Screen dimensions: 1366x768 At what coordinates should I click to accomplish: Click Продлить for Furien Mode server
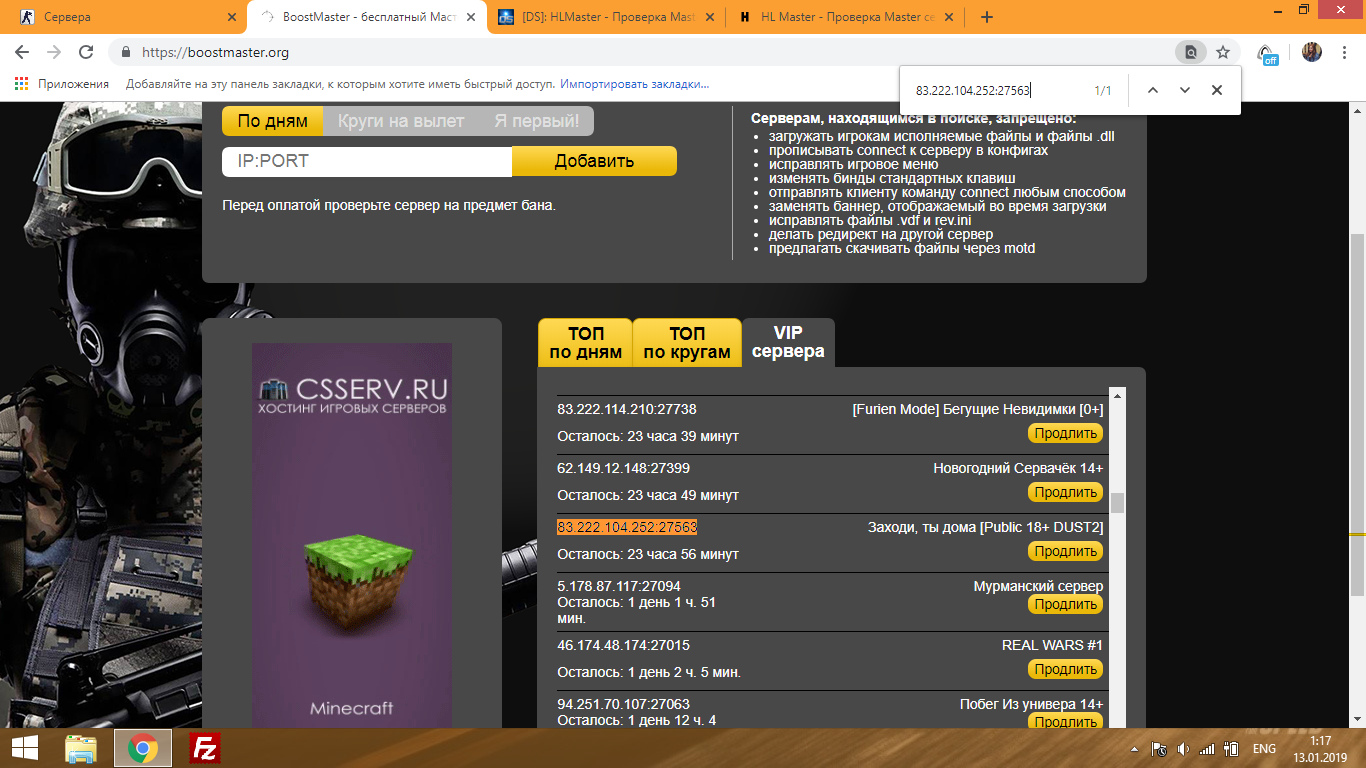[1066, 433]
